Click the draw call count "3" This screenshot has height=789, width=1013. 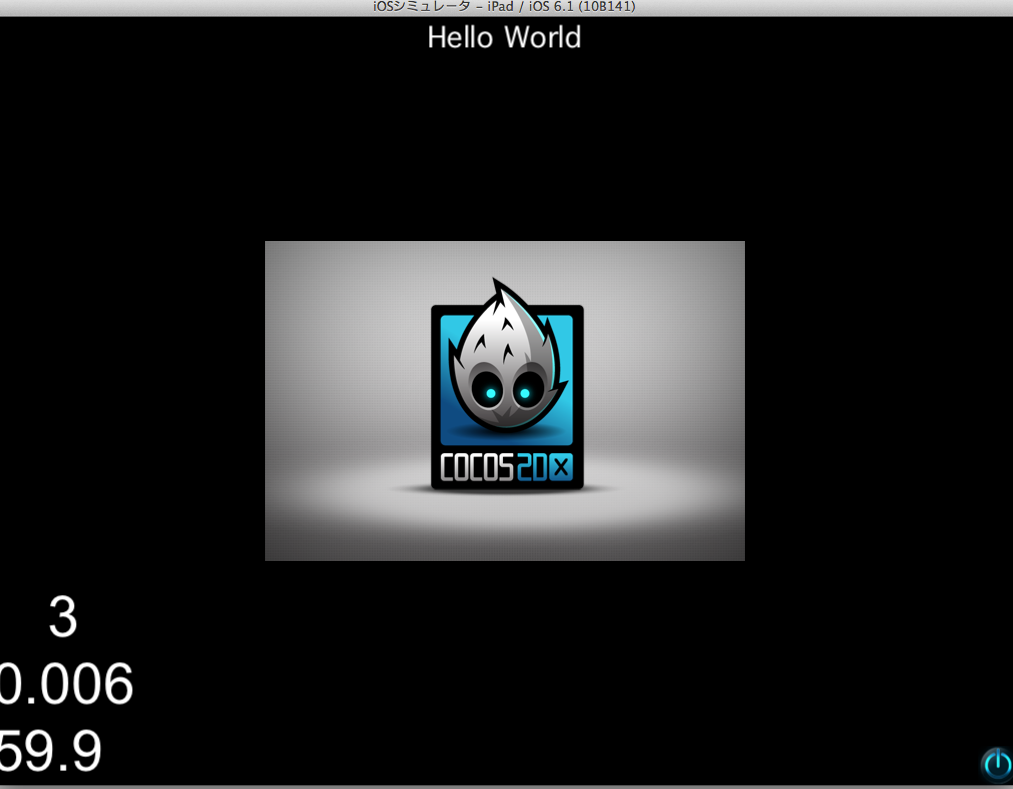click(63, 617)
